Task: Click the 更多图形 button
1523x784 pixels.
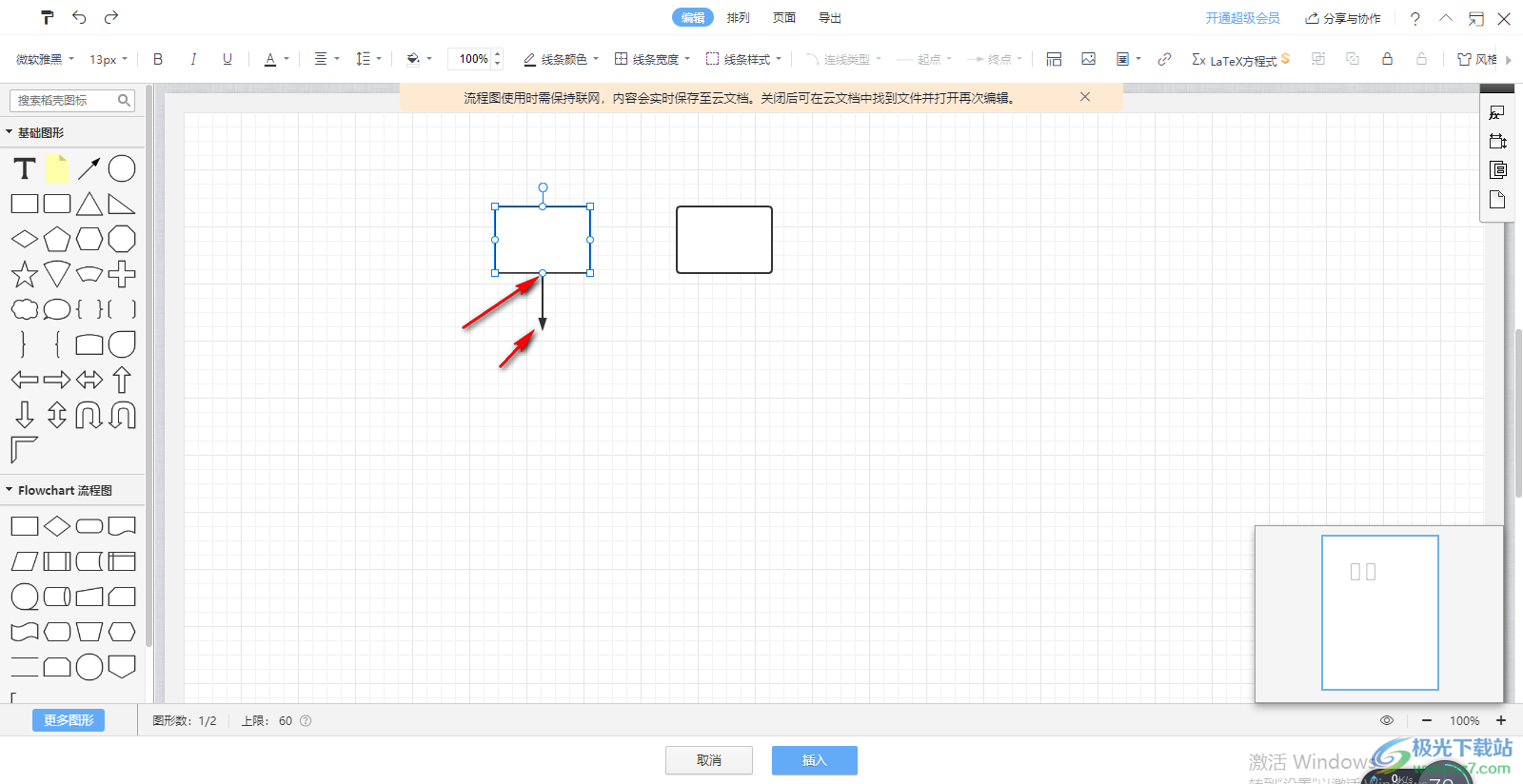Action: [x=69, y=720]
